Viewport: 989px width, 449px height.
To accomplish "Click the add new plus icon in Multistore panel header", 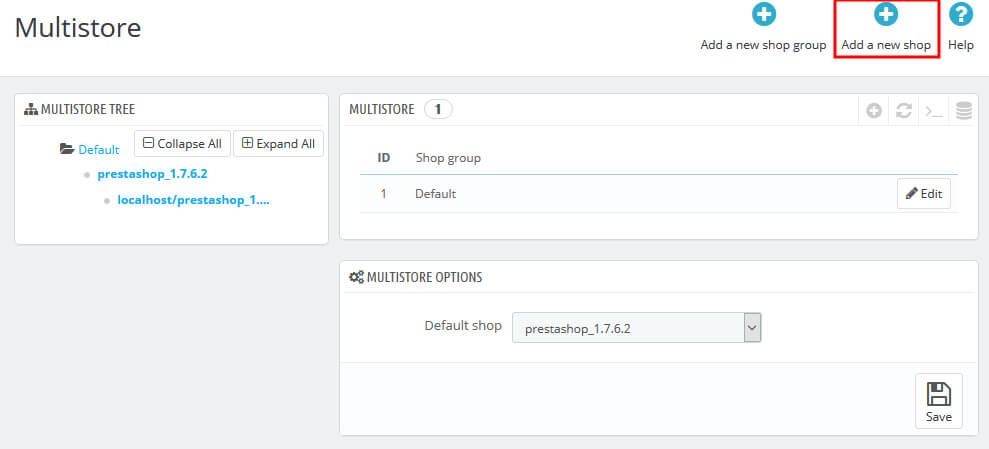I will 874,111.
